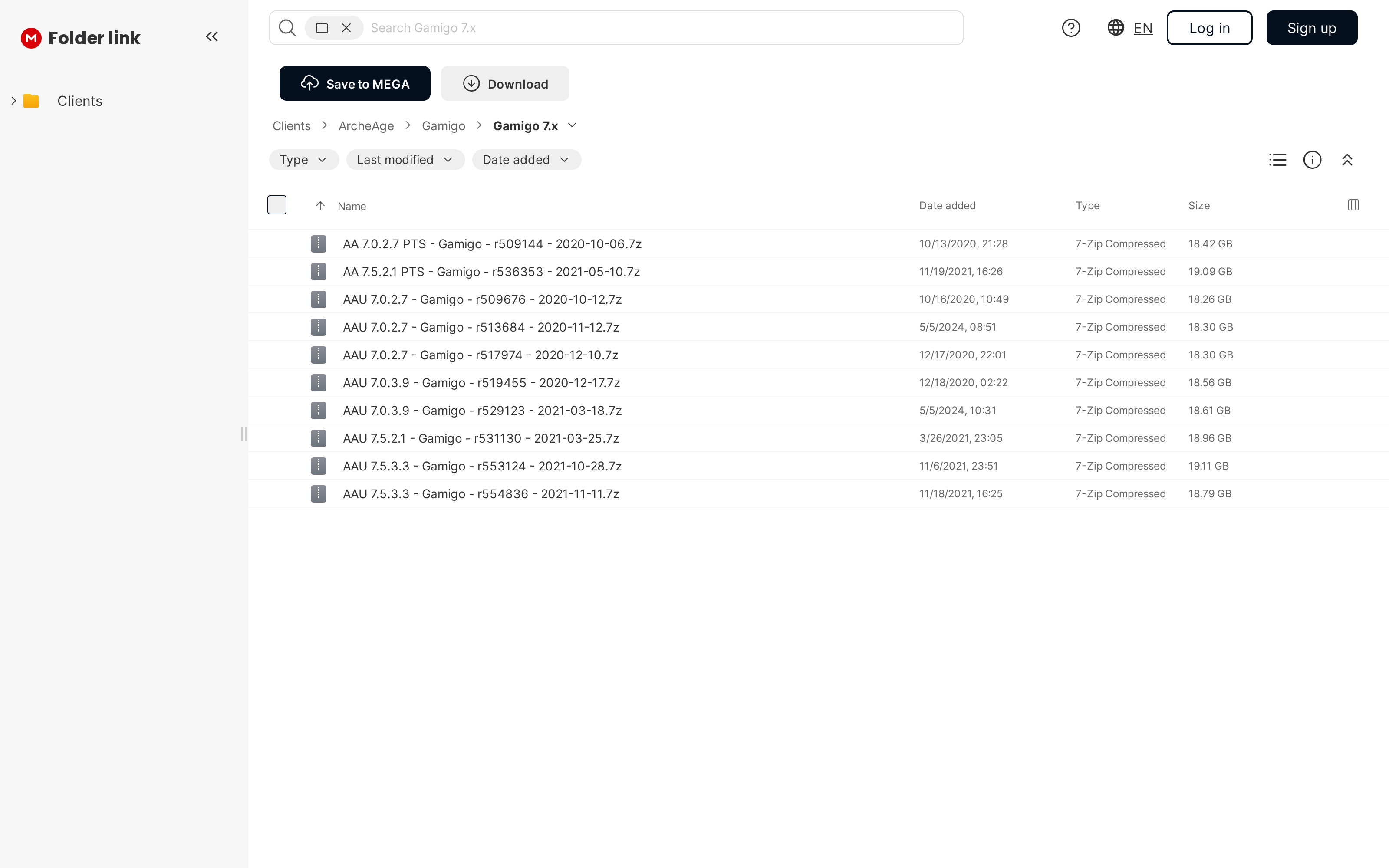This screenshot has height=868, width=1389.
Task: Change language via EN link
Action: (x=1143, y=28)
